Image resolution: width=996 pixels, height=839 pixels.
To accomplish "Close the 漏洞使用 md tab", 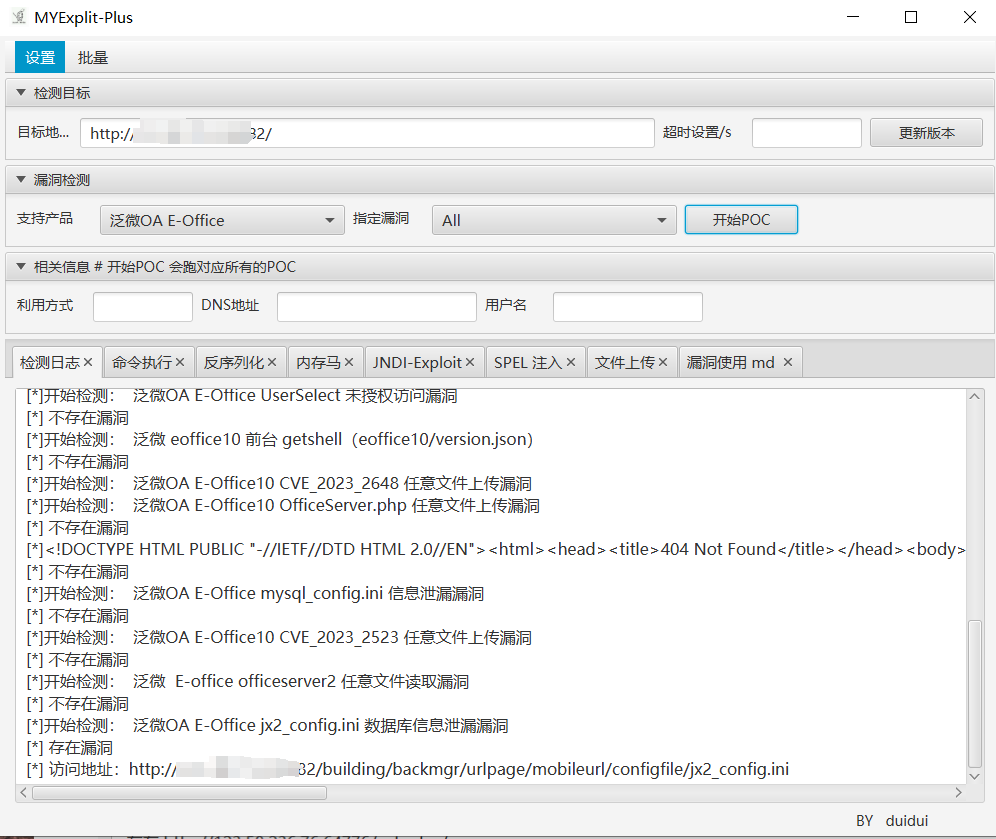I will (x=788, y=362).
